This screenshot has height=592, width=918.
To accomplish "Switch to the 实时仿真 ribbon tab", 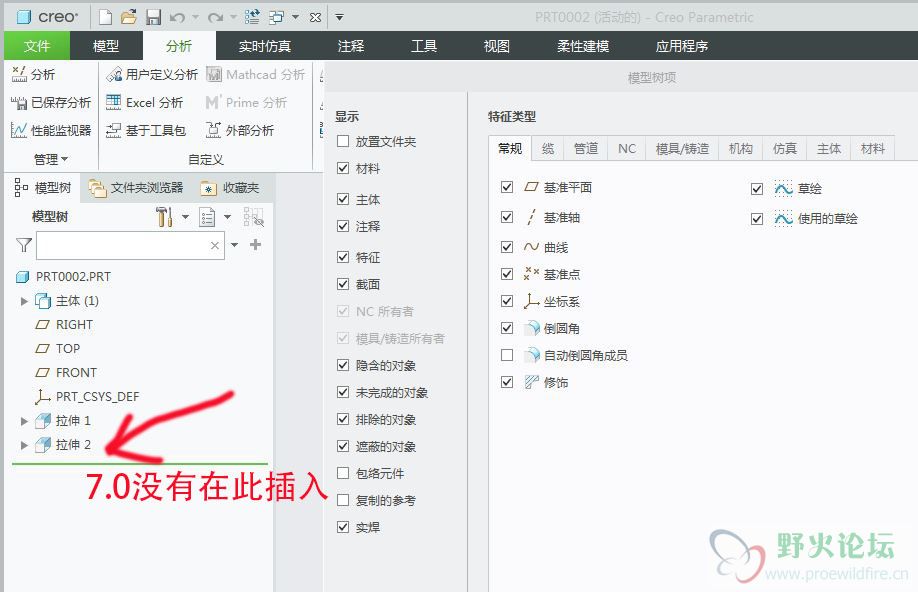I will pyautogui.click(x=265, y=46).
